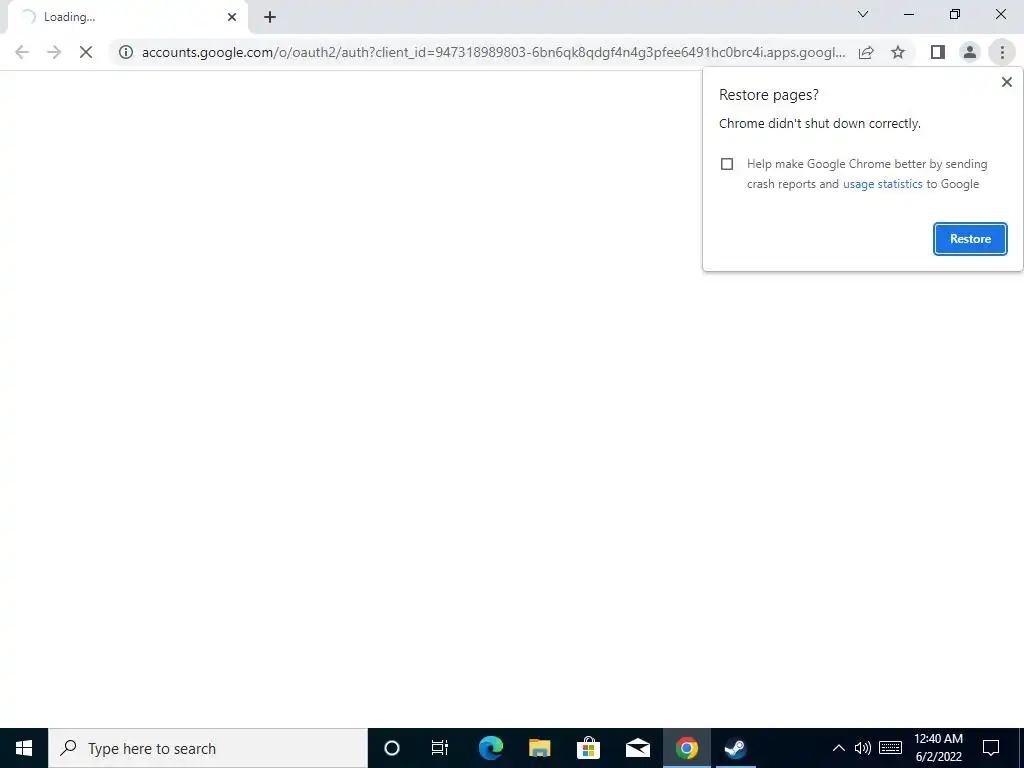Close the Loading tab
The width and height of the screenshot is (1024, 768).
(x=232, y=17)
